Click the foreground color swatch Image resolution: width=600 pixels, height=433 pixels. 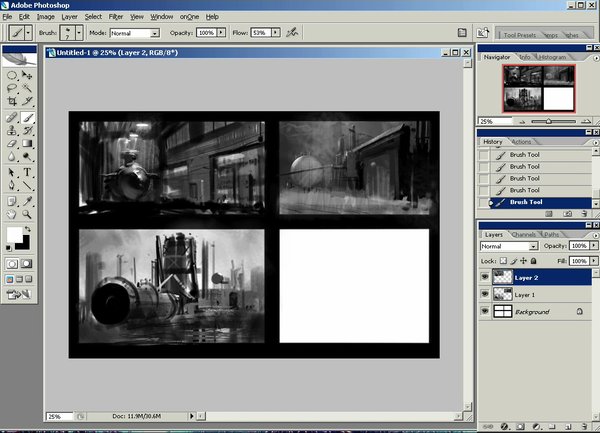[14, 236]
